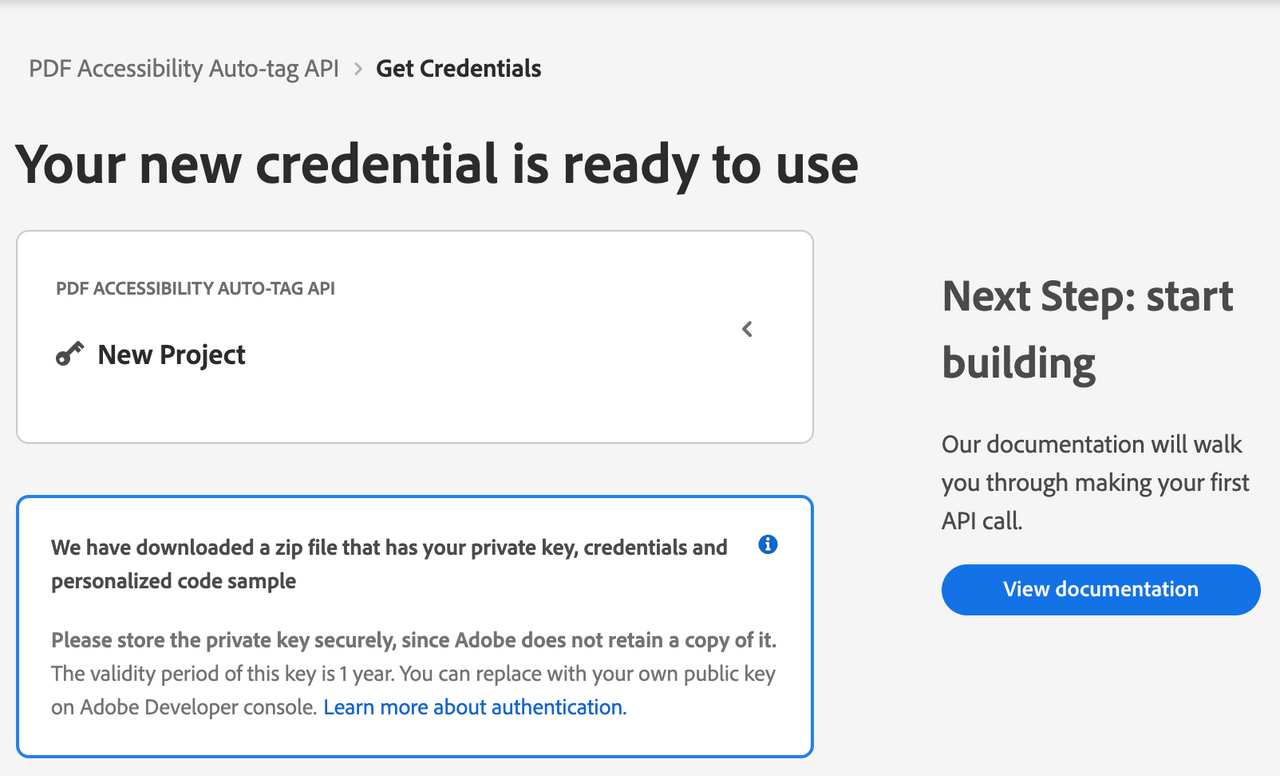The image size is (1280, 776).
Task: Click the 'Your new credential is ready' heading
Action: [x=437, y=165]
